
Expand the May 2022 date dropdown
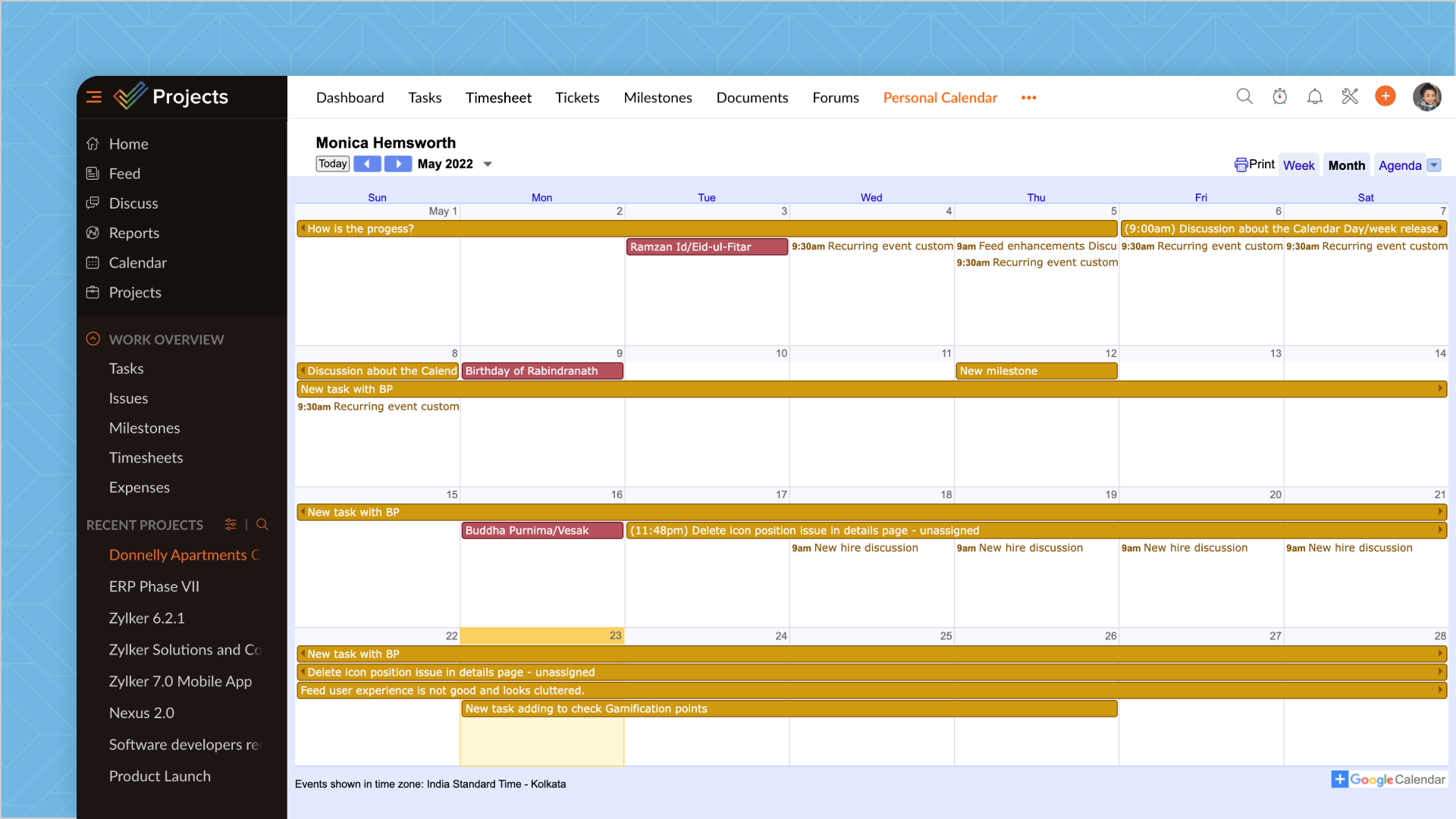[488, 165]
